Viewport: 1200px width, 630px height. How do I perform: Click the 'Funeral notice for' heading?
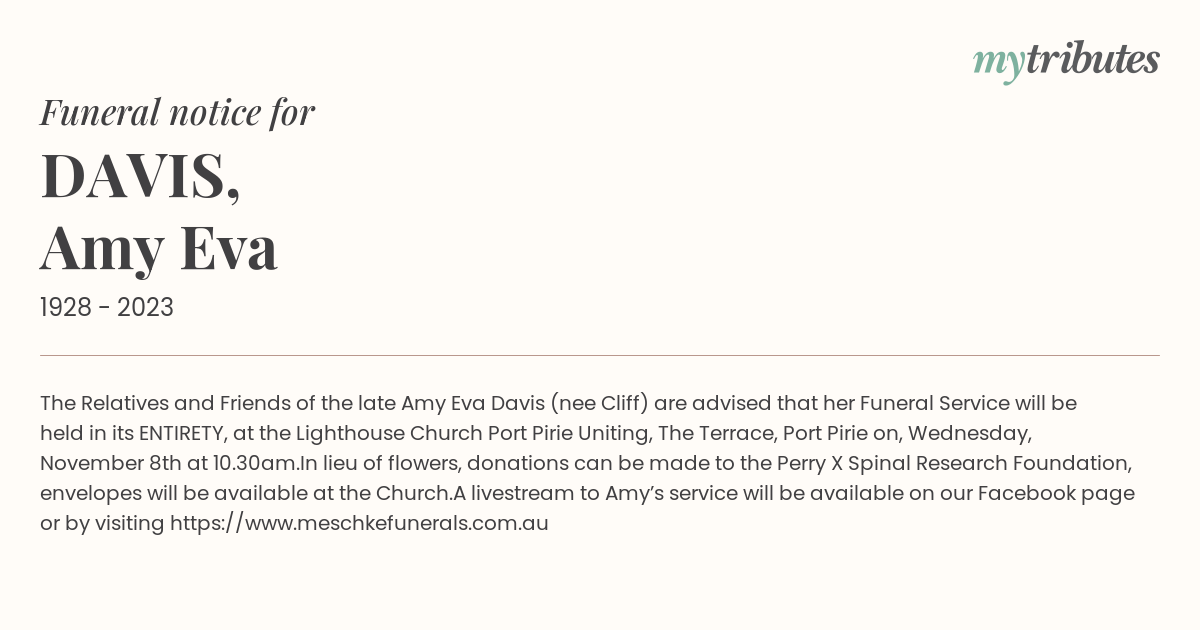click(x=177, y=113)
